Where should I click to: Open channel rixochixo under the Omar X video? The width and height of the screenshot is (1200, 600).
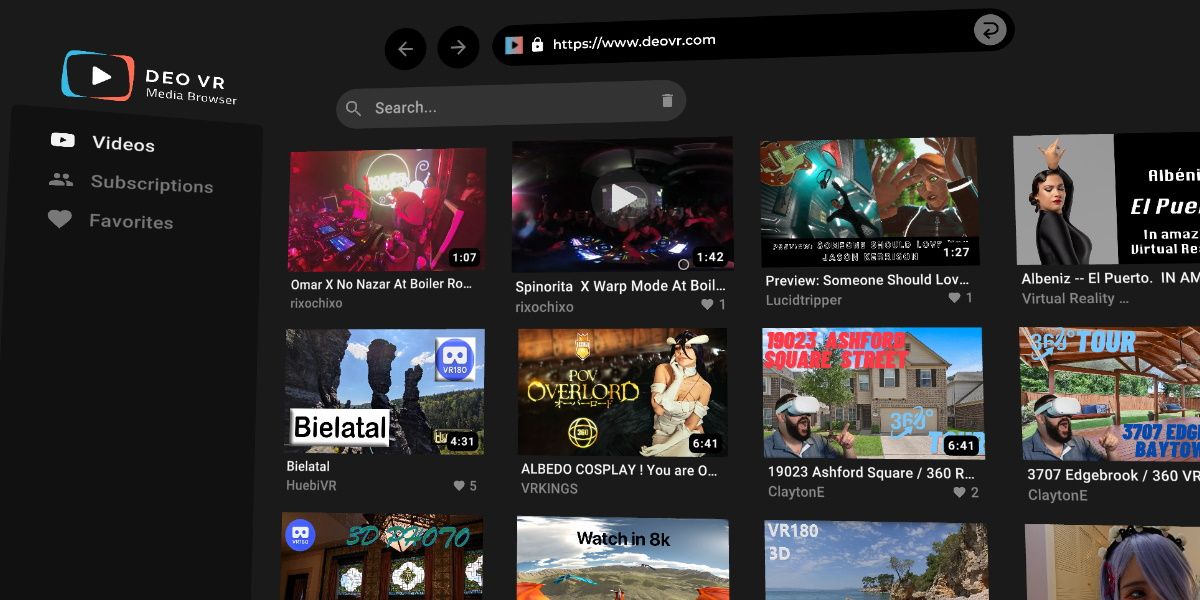[x=316, y=303]
